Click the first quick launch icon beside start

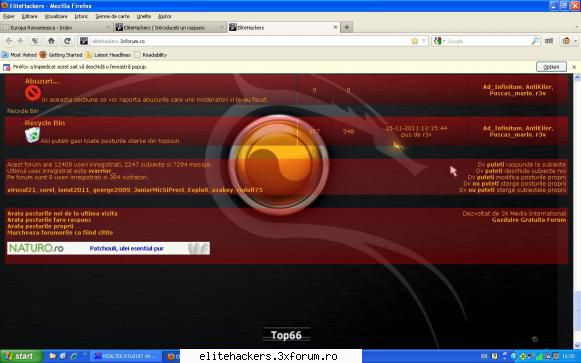52,356
